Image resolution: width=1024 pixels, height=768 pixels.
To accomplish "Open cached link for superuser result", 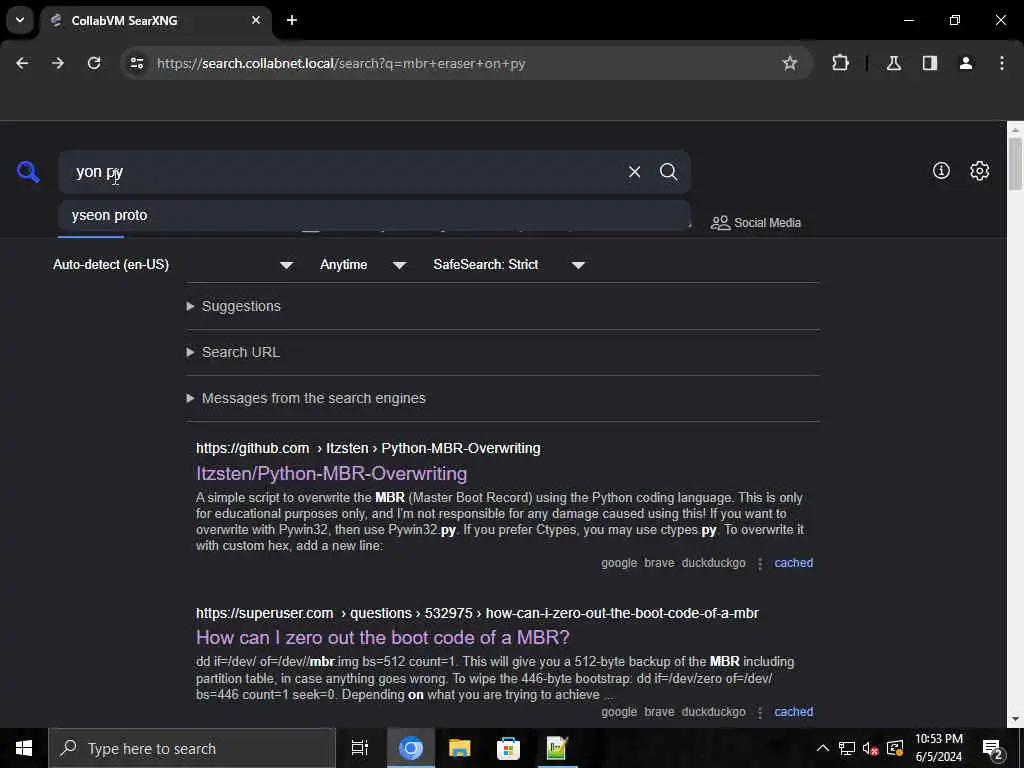I will click(x=793, y=712).
